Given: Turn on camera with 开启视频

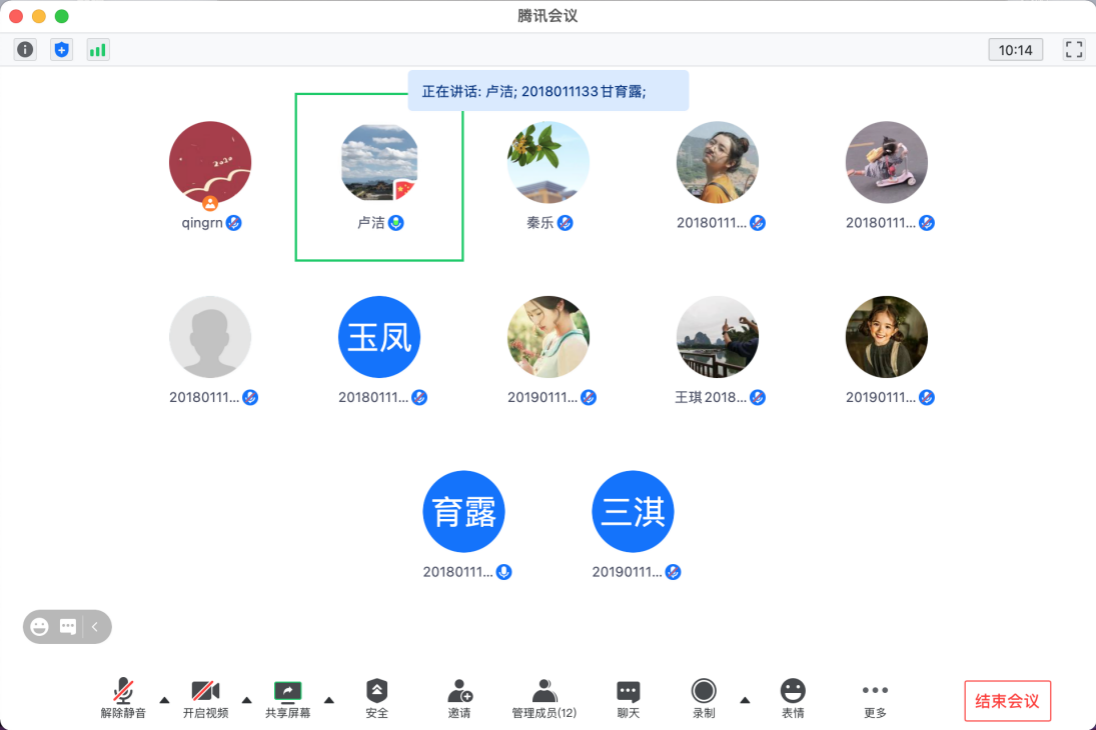Looking at the screenshot, I should tap(205, 698).
